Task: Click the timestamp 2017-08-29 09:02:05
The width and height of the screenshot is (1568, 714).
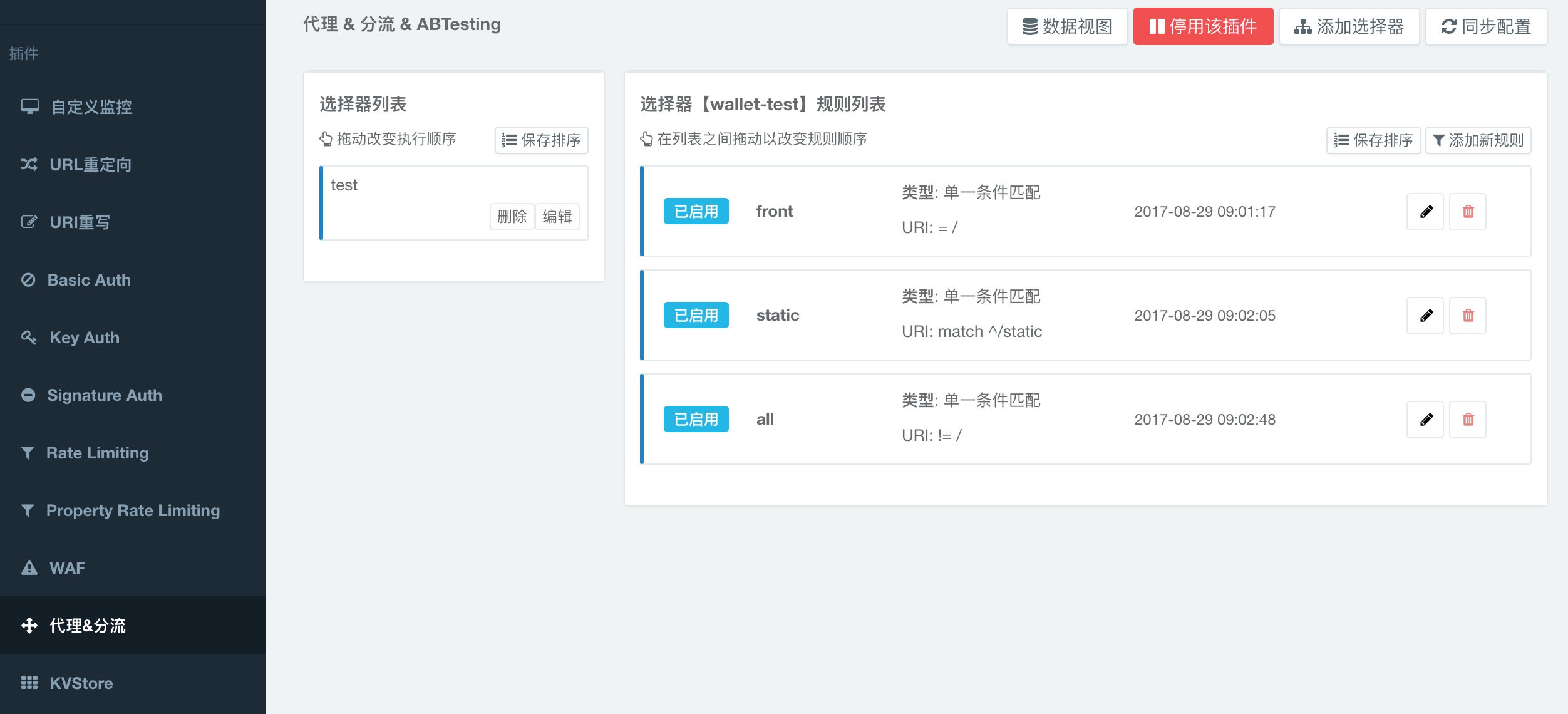Action: point(1205,316)
